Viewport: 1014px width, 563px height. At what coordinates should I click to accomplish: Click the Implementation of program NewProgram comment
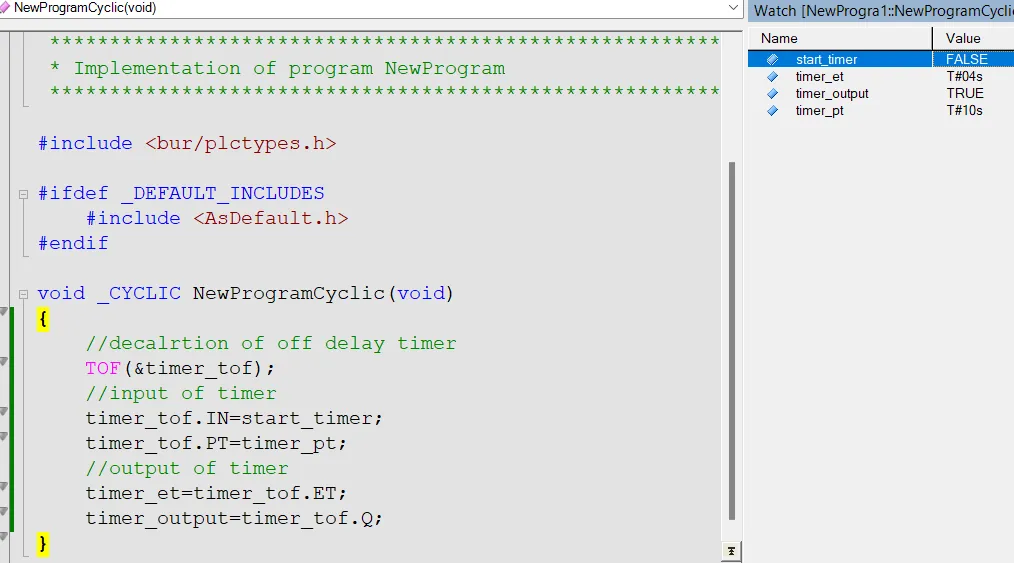click(288, 69)
